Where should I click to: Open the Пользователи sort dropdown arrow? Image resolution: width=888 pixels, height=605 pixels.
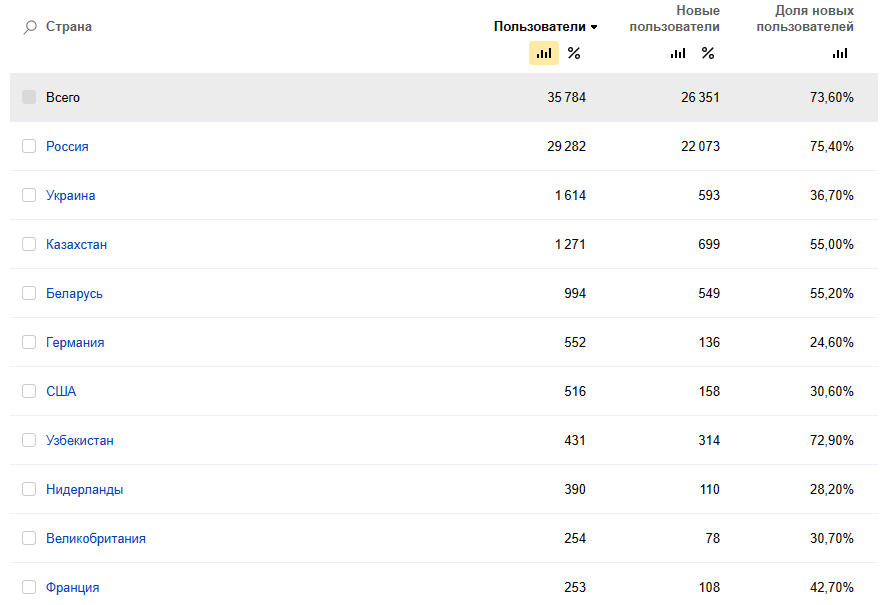[594, 27]
